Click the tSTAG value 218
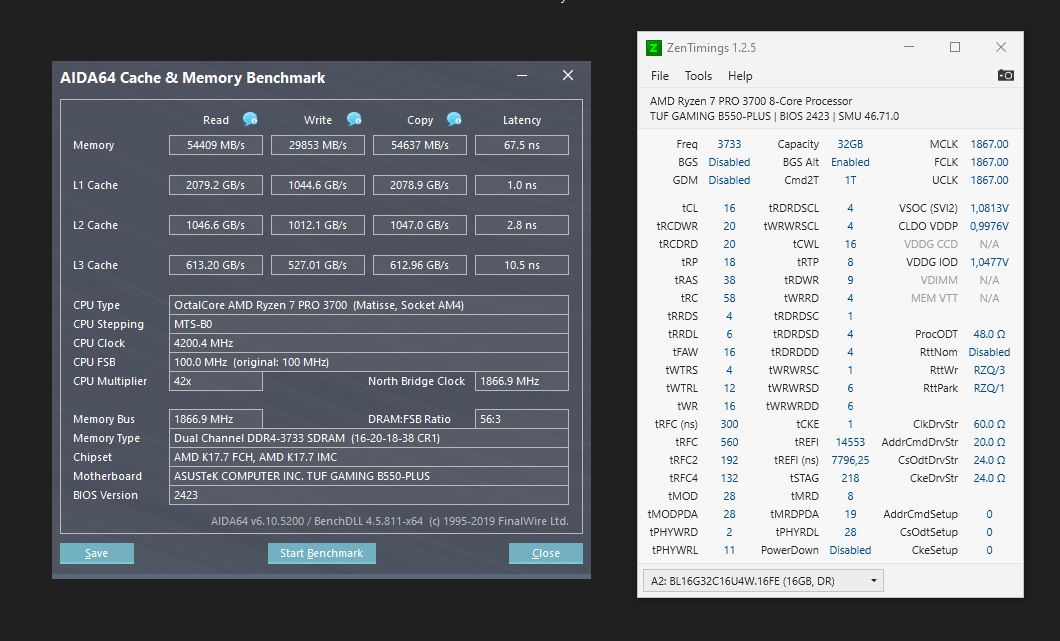Image resolution: width=1060 pixels, height=641 pixels. [850, 478]
